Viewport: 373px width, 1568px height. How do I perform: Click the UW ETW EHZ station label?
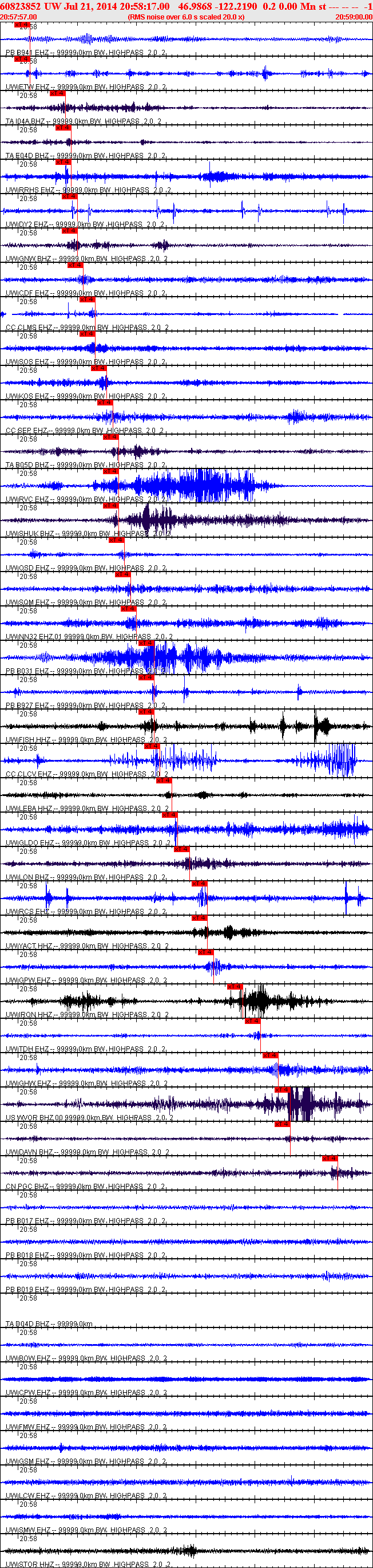pos(27,87)
